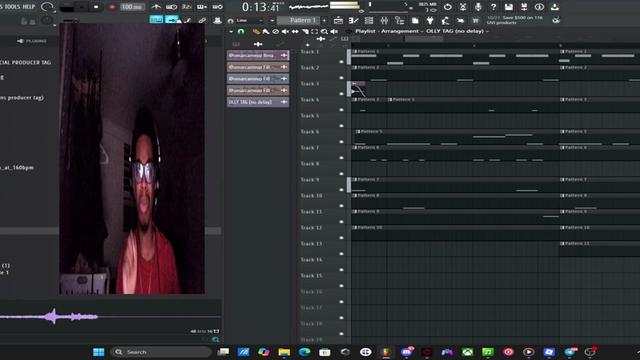Screen dimensions: 640x360
Task: Toggle the playlist magnet snap icon
Action: (241, 31)
